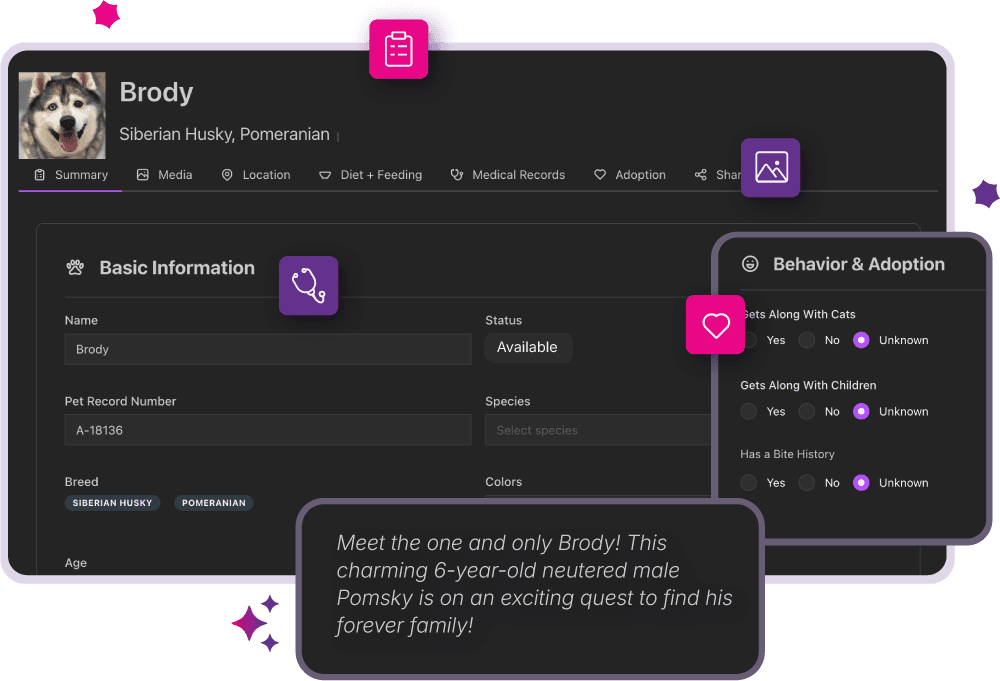Click the smiley icon beside Behavior & Adoption
Viewport: 1000px width, 681px height.
[749, 265]
